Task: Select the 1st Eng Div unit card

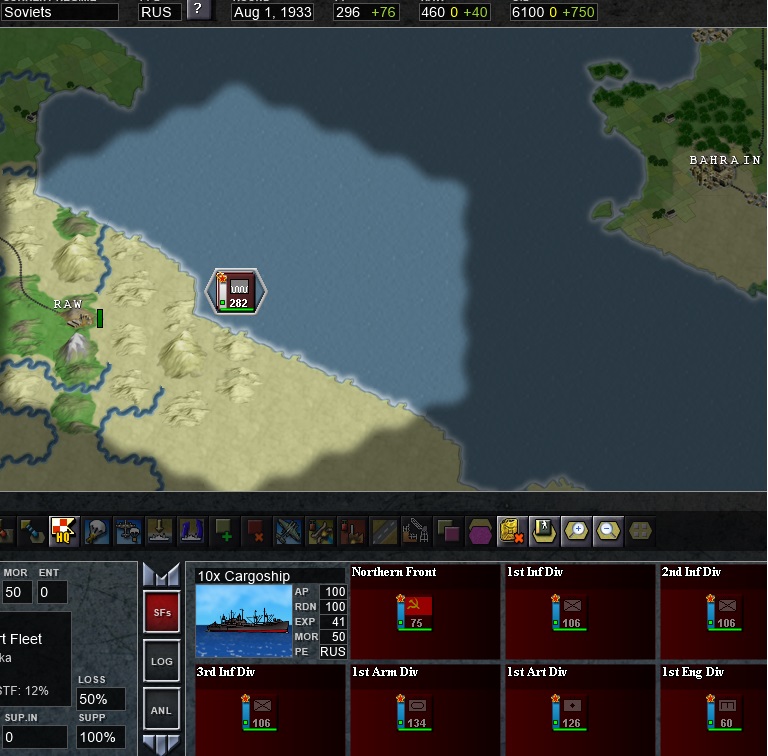Action: pyautogui.click(x=714, y=710)
